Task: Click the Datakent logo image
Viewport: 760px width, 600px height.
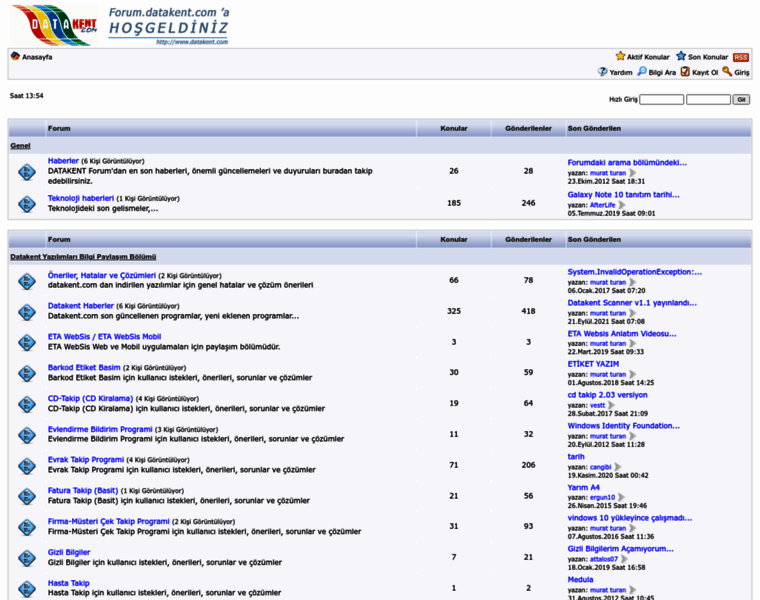Action: point(55,26)
